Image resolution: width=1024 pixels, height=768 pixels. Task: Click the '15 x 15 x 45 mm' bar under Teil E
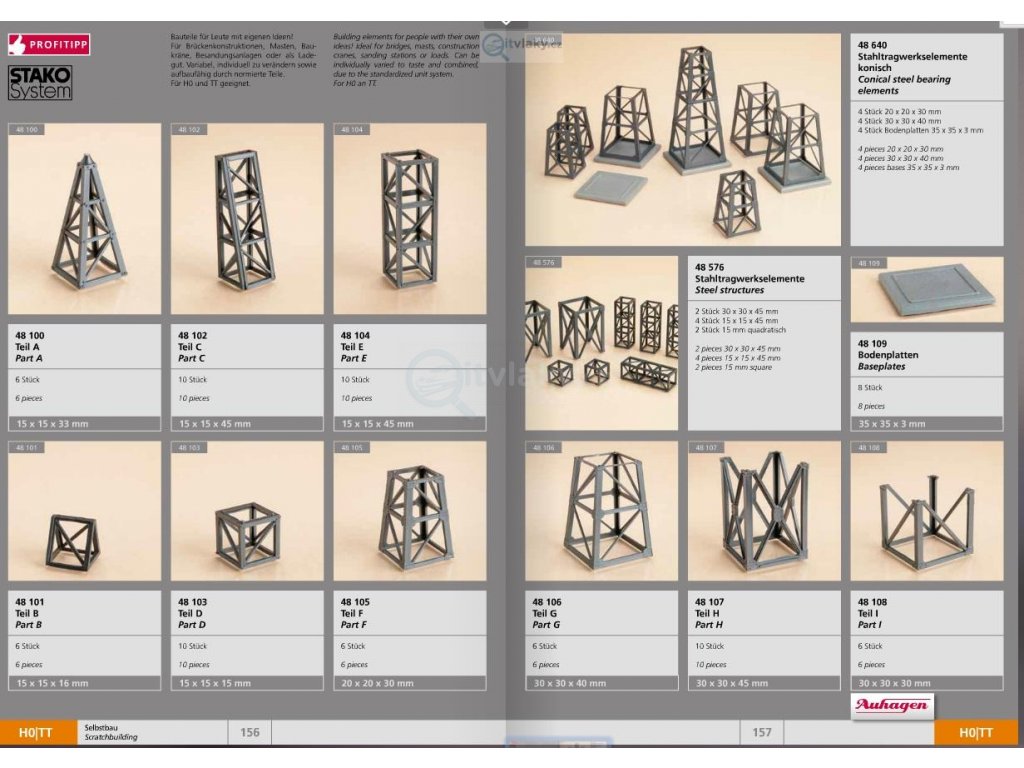[x=409, y=424]
